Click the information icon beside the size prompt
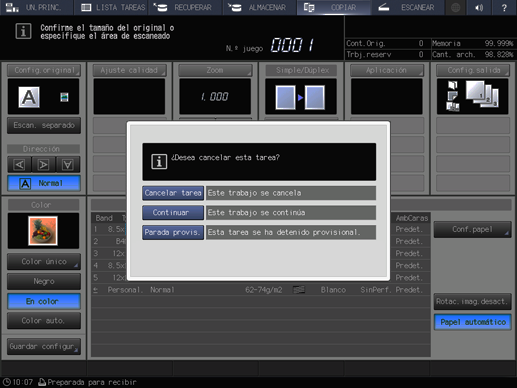The image size is (517, 388). [x=23, y=31]
